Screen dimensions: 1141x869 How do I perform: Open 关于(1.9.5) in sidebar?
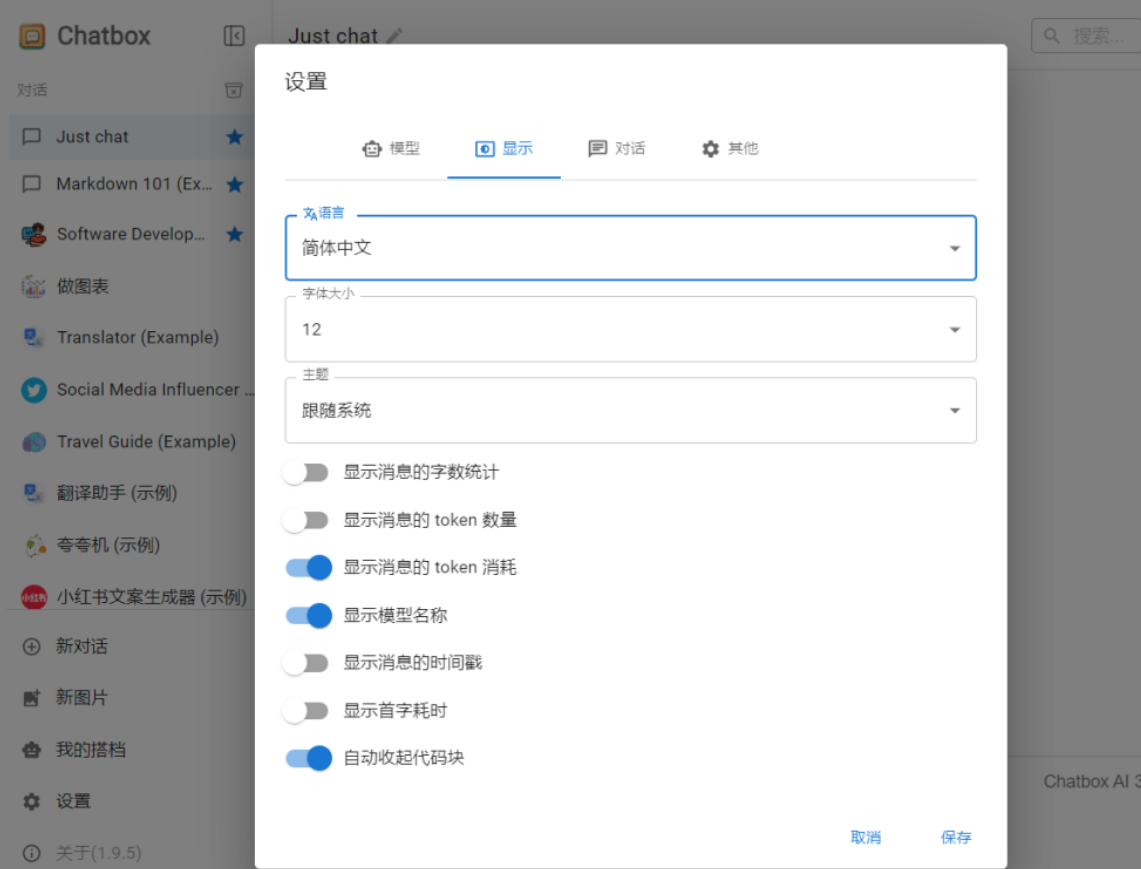[x=132, y=853]
